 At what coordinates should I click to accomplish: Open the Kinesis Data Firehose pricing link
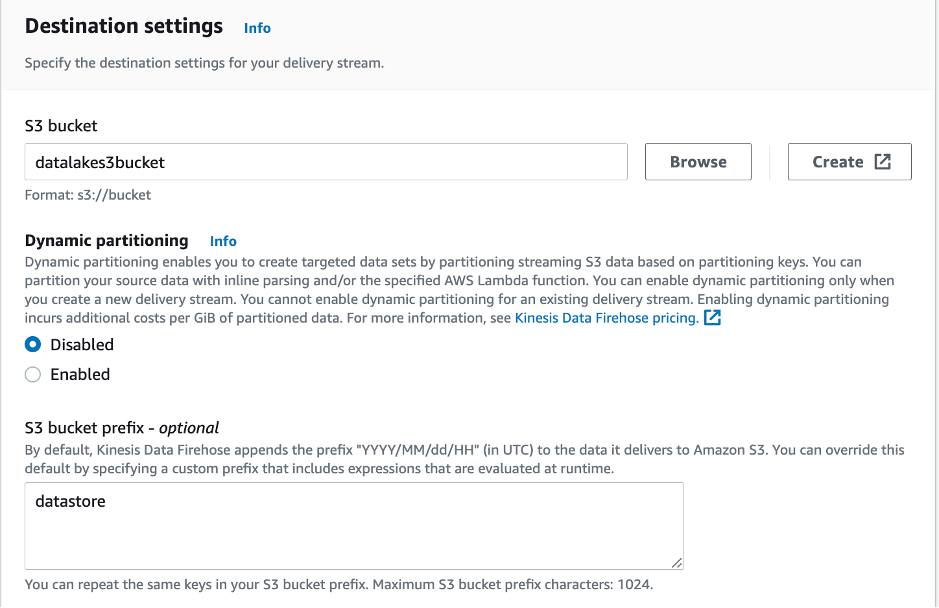(606, 318)
